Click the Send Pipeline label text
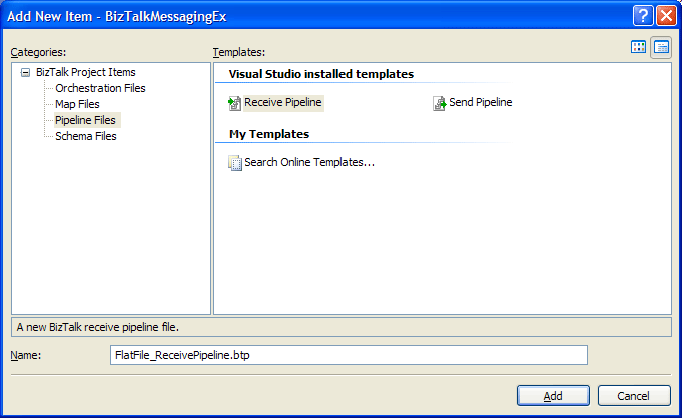The width and height of the screenshot is (682, 418). point(480,103)
